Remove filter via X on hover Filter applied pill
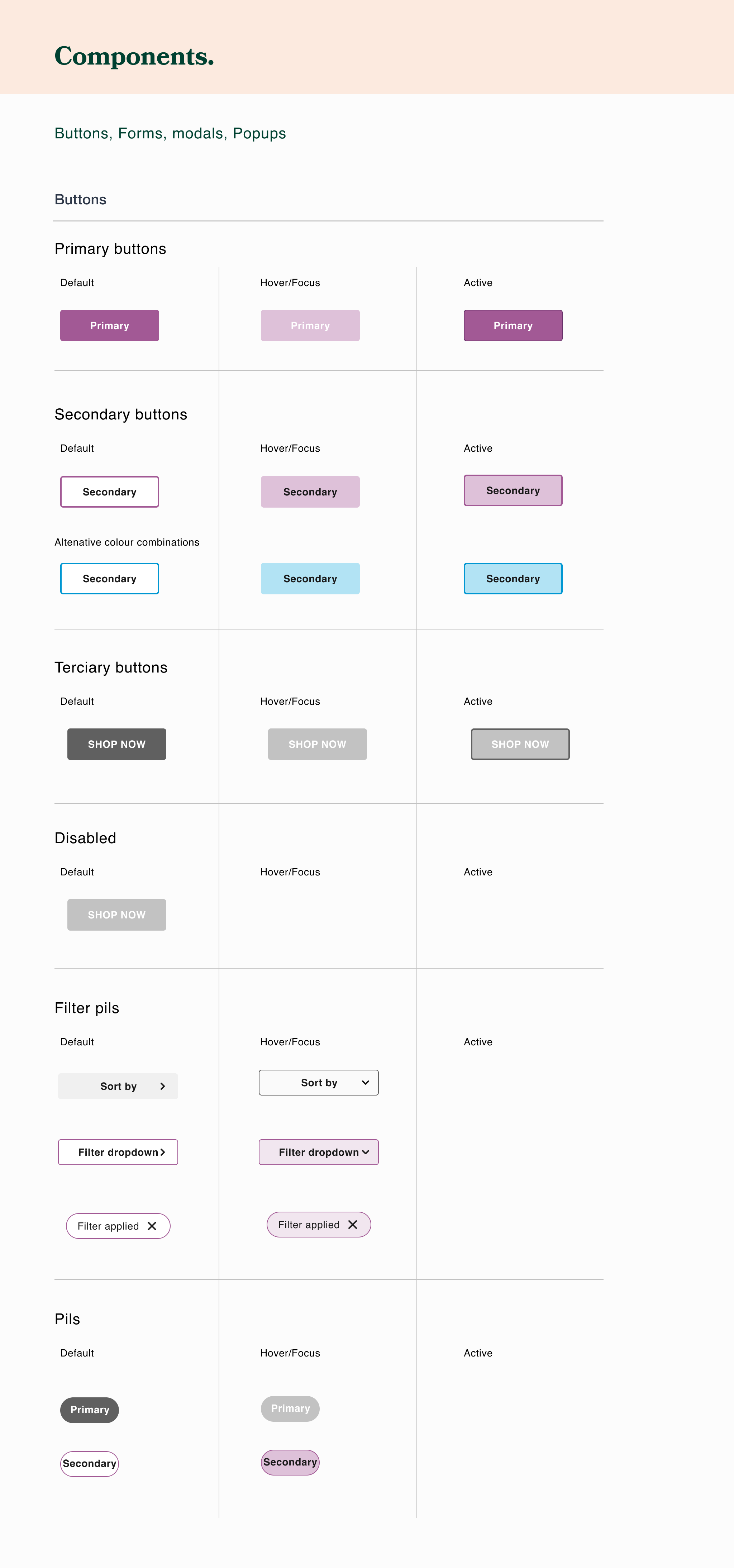The height and width of the screenshot is (1568, 734). pyautogui.click(x=352, y=1225)
